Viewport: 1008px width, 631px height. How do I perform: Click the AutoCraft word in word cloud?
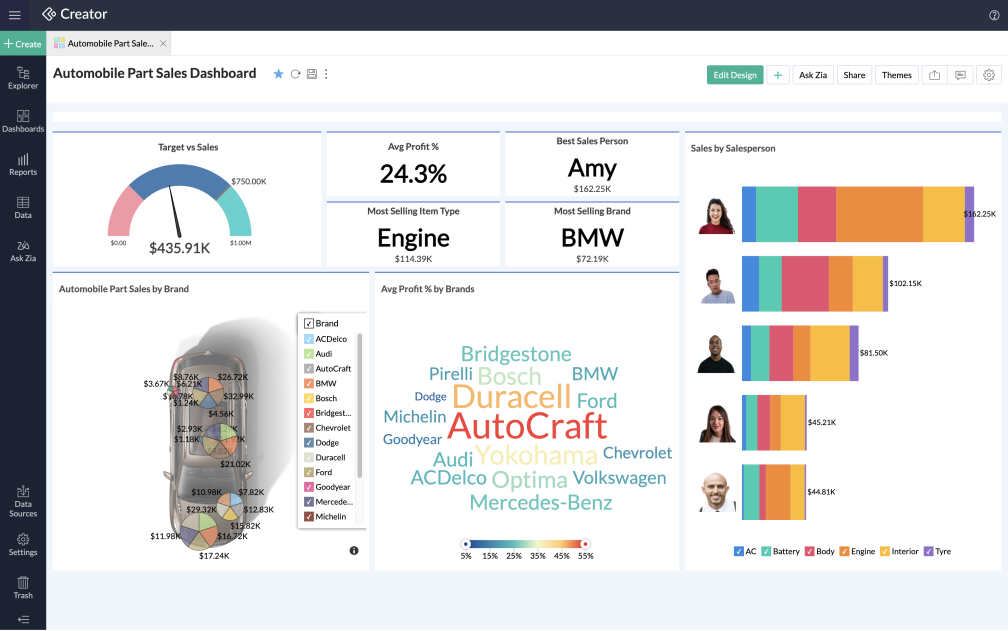coord(527,426)
